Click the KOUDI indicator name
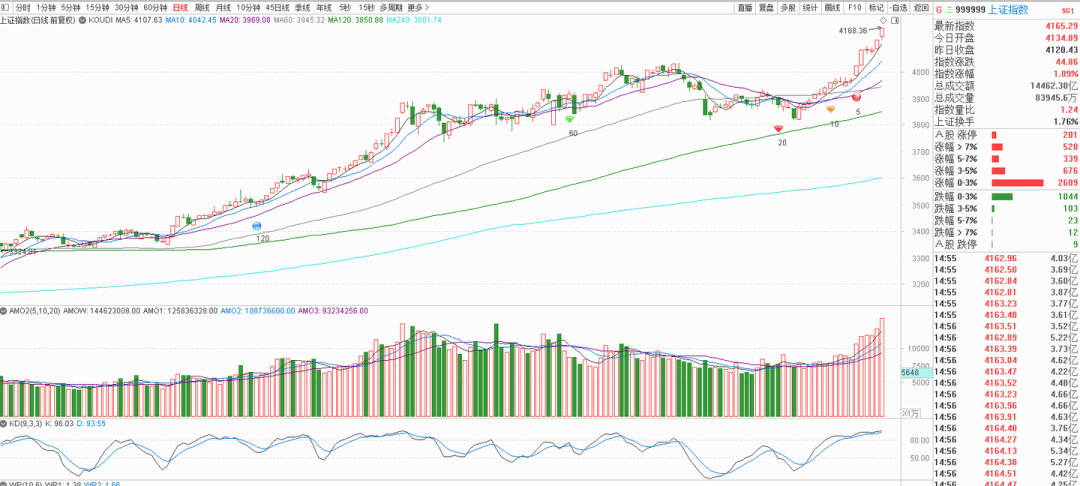The image size is (1080, 486). [x=101, y=21]
